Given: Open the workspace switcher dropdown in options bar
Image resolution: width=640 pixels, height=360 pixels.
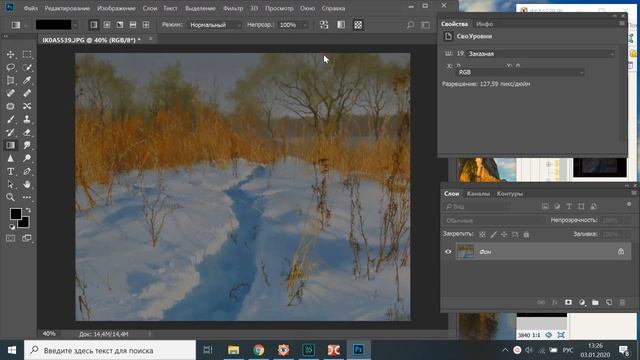Looking at the screenshot, I should point(426,25).
